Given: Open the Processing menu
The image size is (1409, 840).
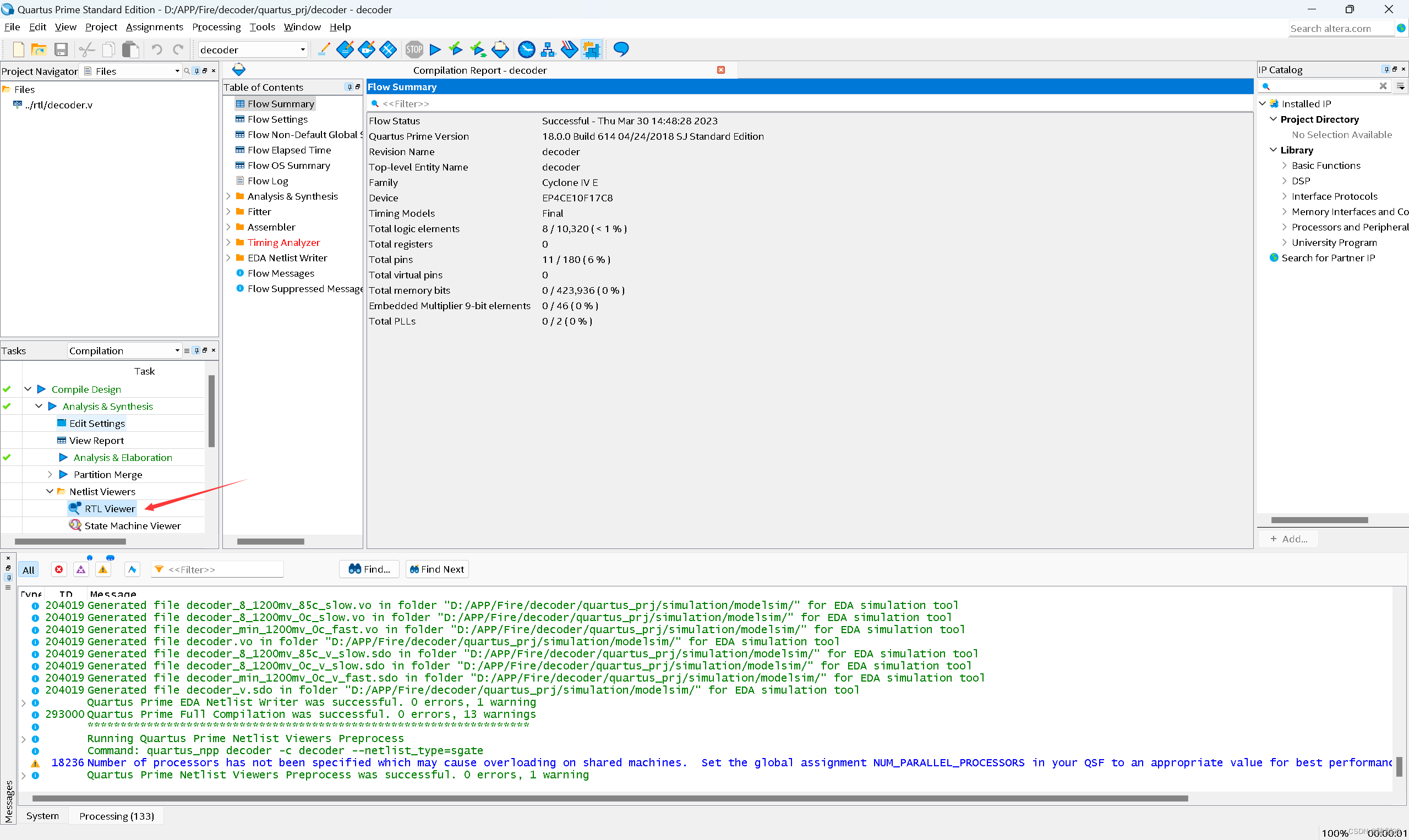Looking at the screenshot, I should [216, 26].
